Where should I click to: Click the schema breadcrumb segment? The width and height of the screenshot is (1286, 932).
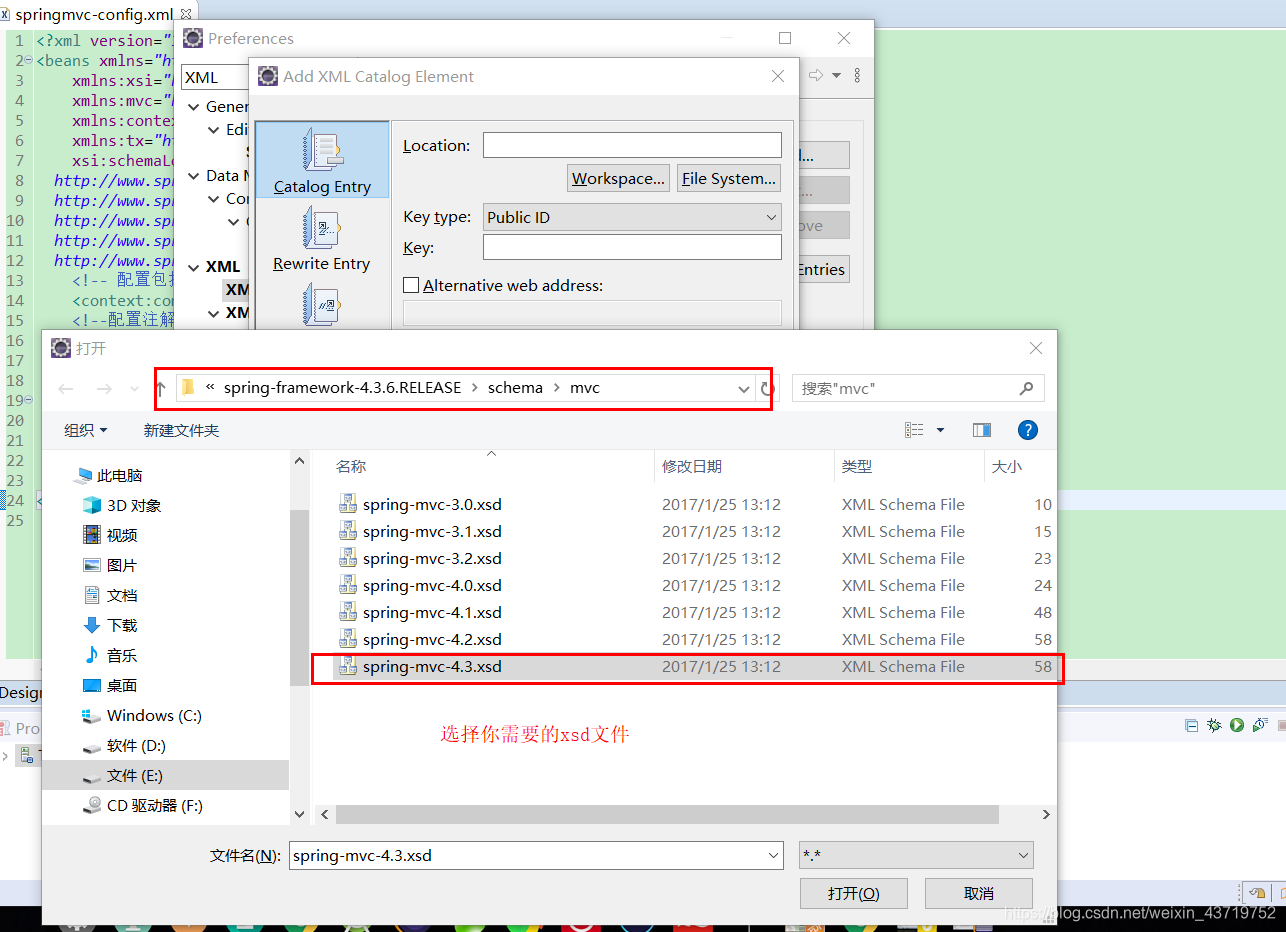(x=515, y=388)
